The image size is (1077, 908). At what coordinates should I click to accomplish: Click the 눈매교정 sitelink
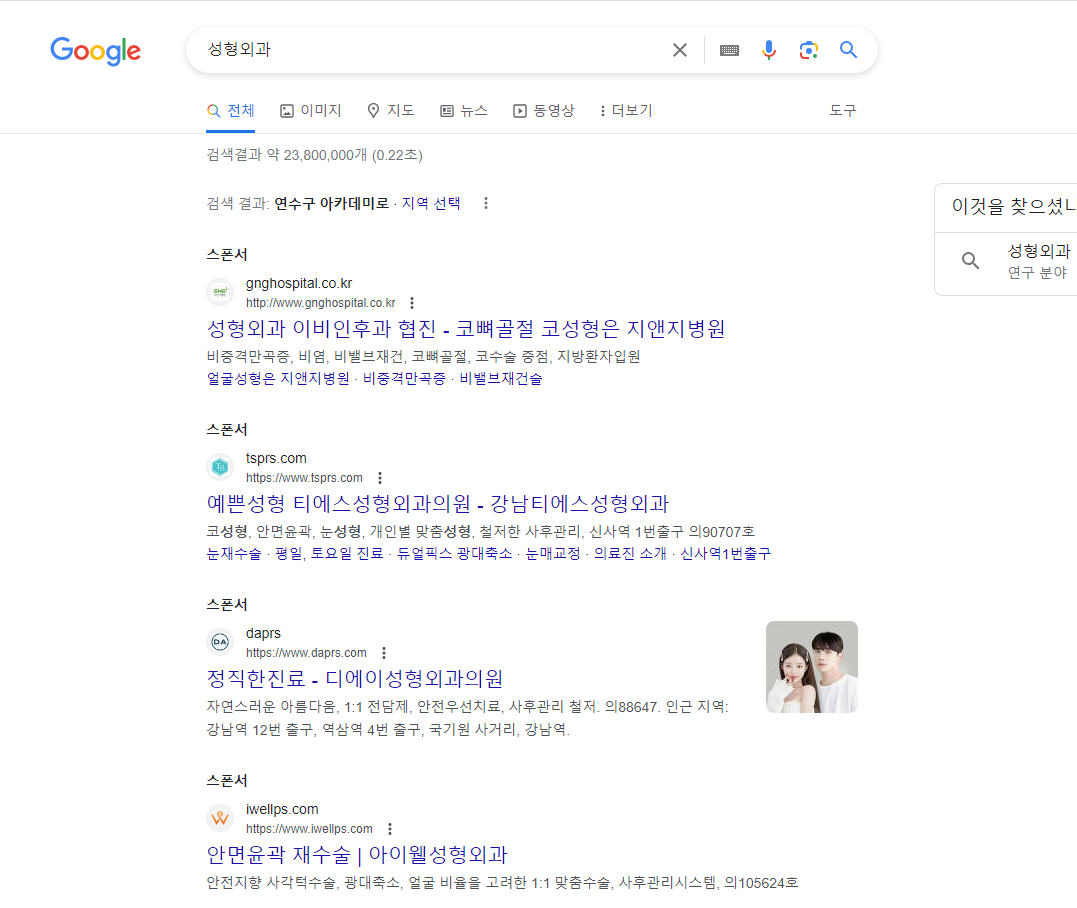point(552,554)
